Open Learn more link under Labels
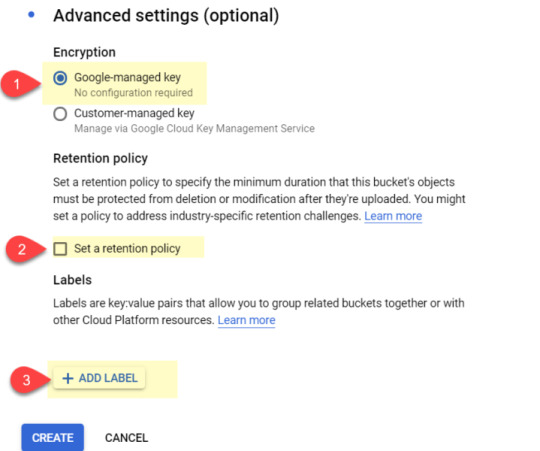Screen dimensions: 540x451 click(x=246, y=320)
